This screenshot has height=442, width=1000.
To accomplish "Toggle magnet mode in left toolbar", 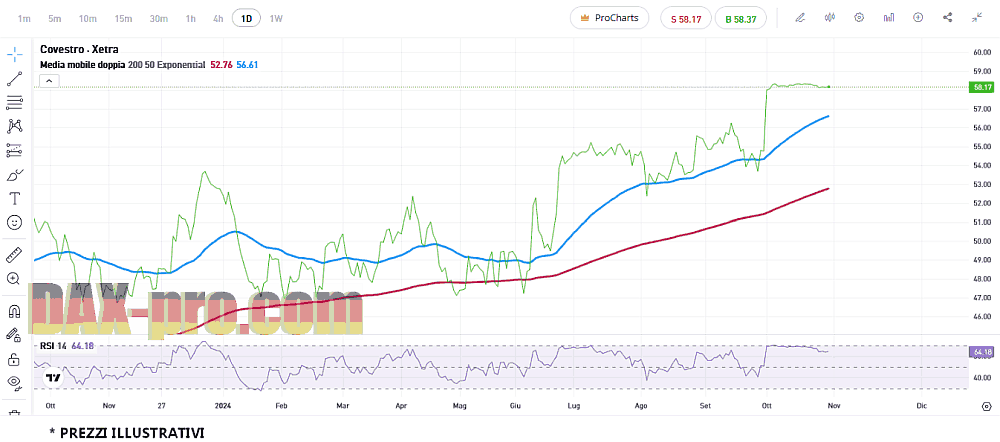I will (14, 311).
